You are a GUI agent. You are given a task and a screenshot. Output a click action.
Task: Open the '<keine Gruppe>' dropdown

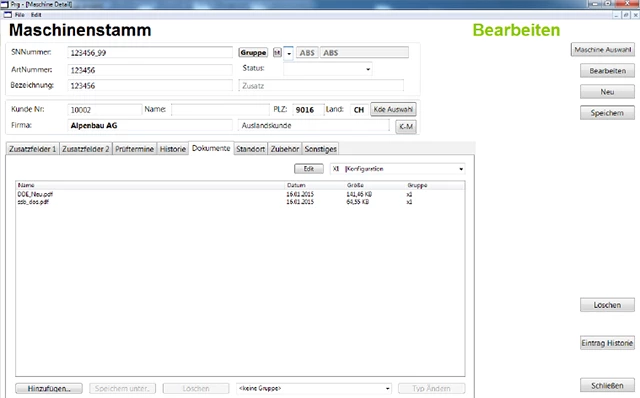[x=387, y=389]
